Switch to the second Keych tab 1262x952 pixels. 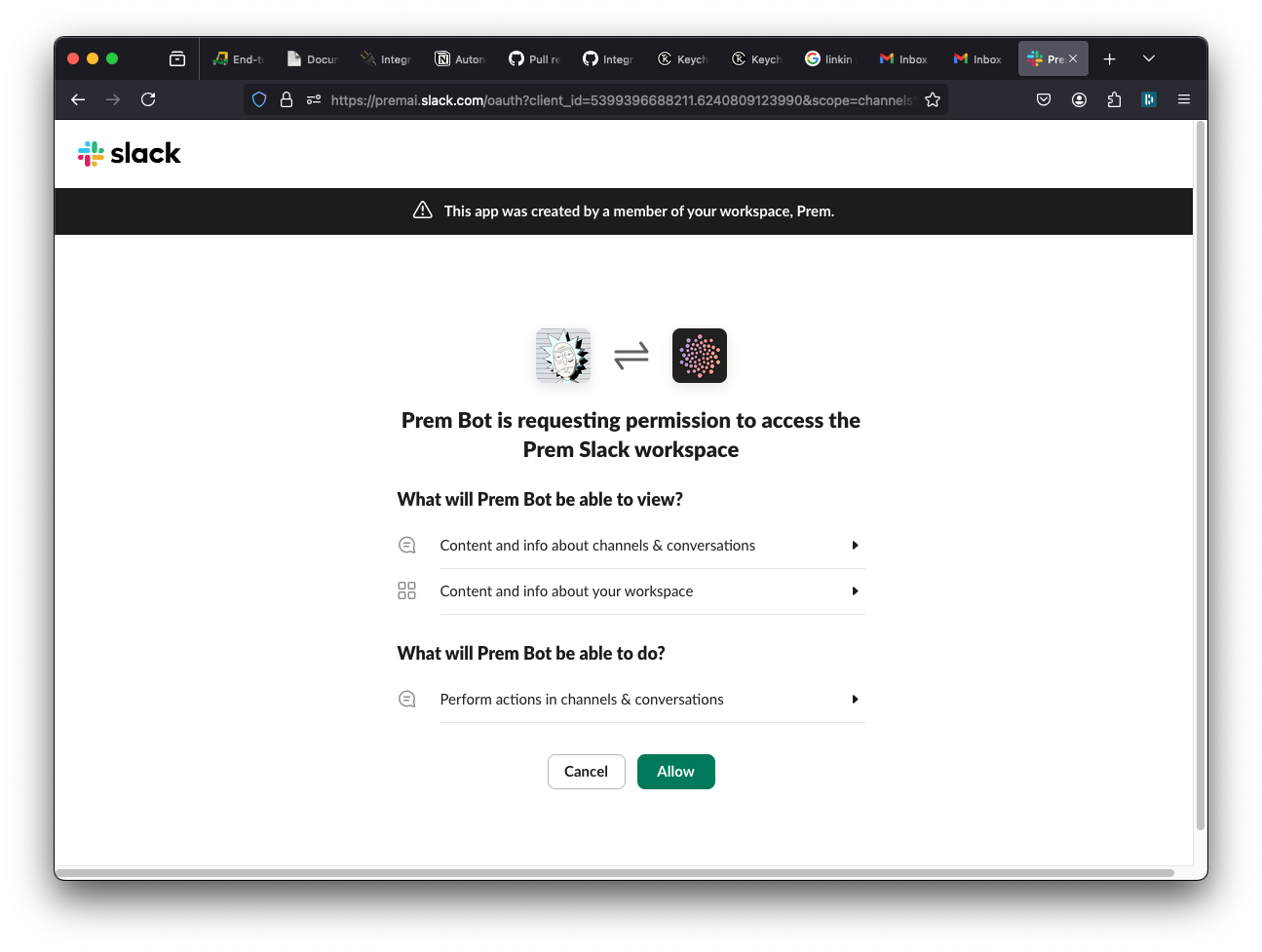[x=758, y=58]
